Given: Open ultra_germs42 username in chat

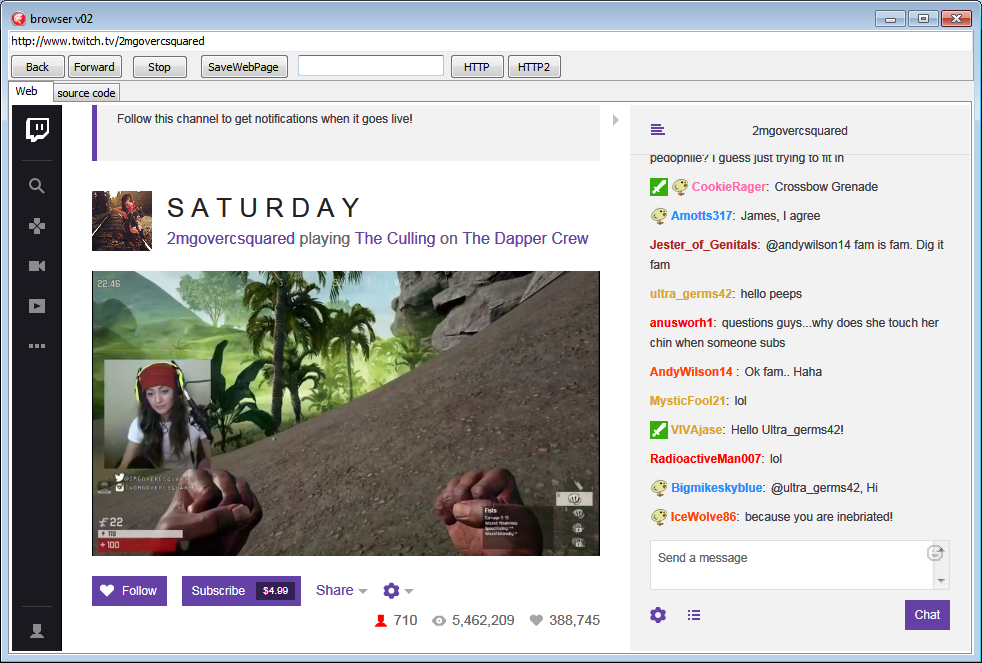Looking at the screenshot, I should click(691, 294).
